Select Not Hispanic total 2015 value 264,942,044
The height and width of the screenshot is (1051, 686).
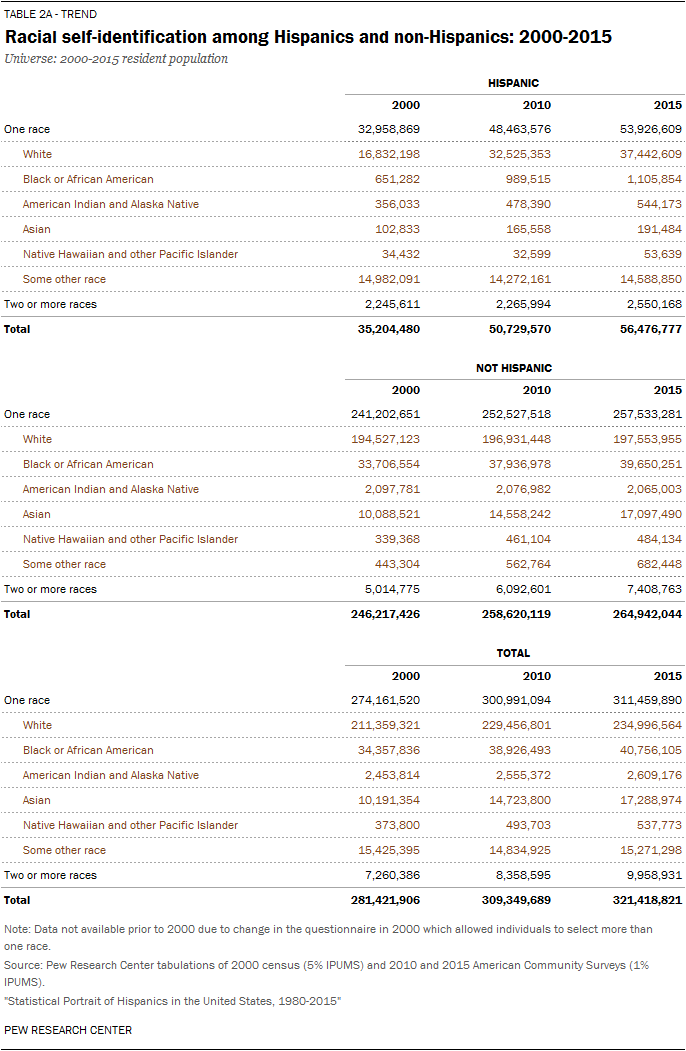click(x=642, y=614)
